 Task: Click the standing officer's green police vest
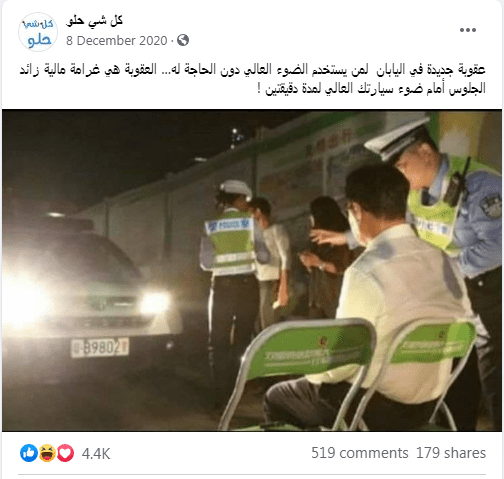(x=230, y=246)
